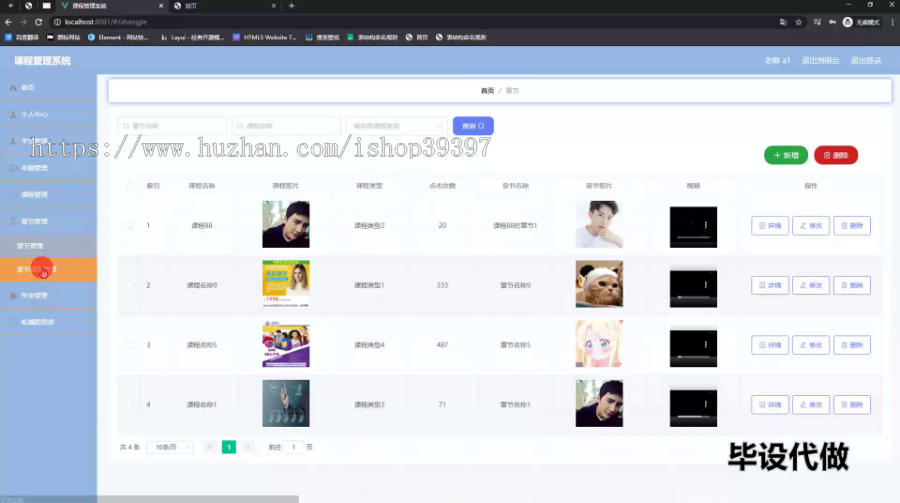The image size is (900, 503).
Task: Click video progress bar in row 4
Action: point(693,416)
